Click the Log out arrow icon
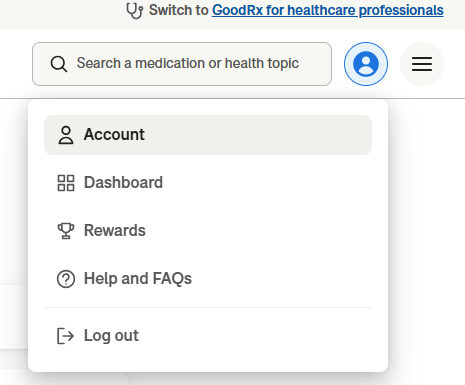 point(66,336)
